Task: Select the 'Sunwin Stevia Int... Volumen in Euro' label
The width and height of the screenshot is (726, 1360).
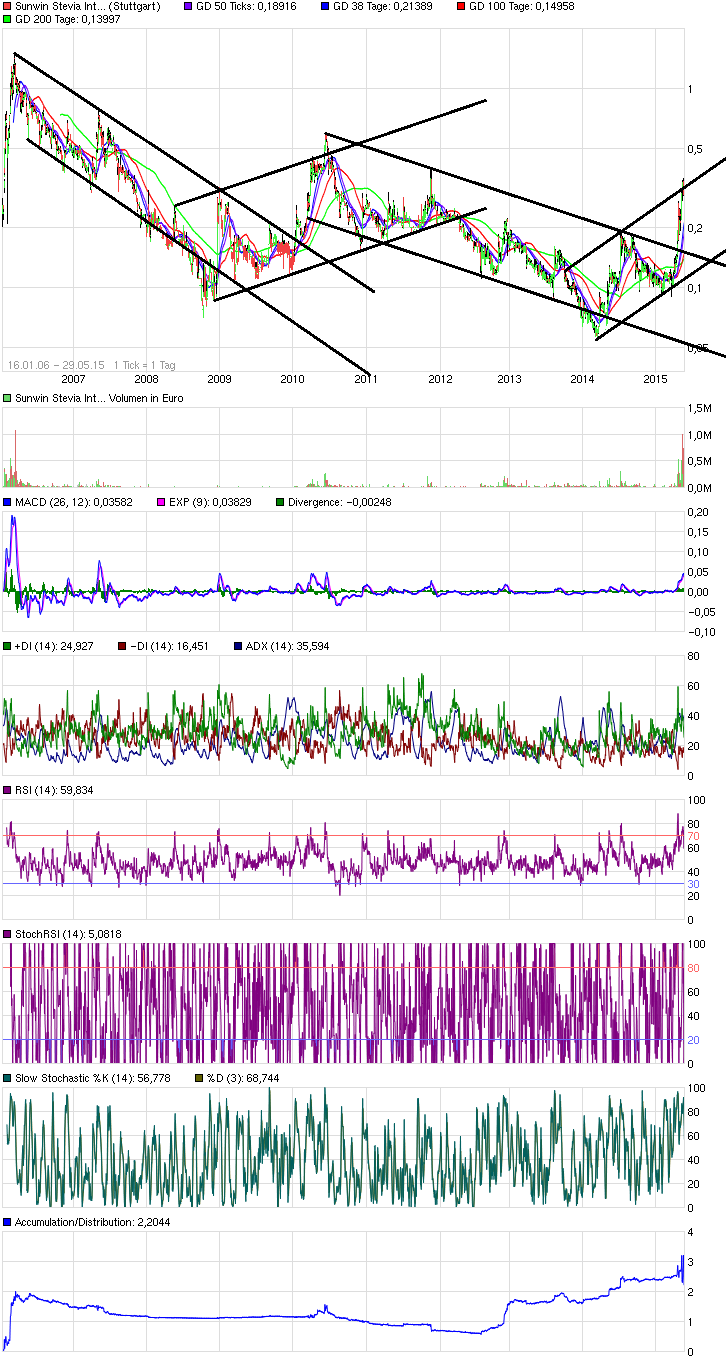Action: (99, 398)
